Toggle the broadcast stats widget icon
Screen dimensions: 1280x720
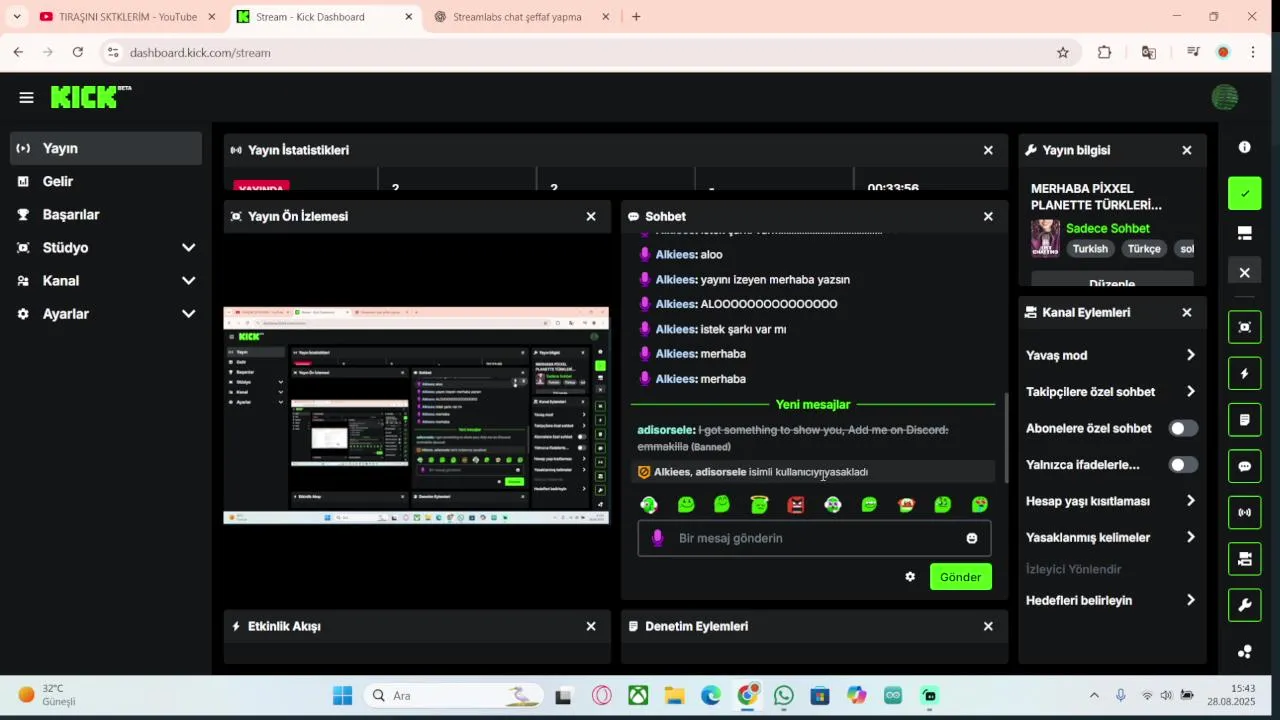click(x=1244, y=512)
